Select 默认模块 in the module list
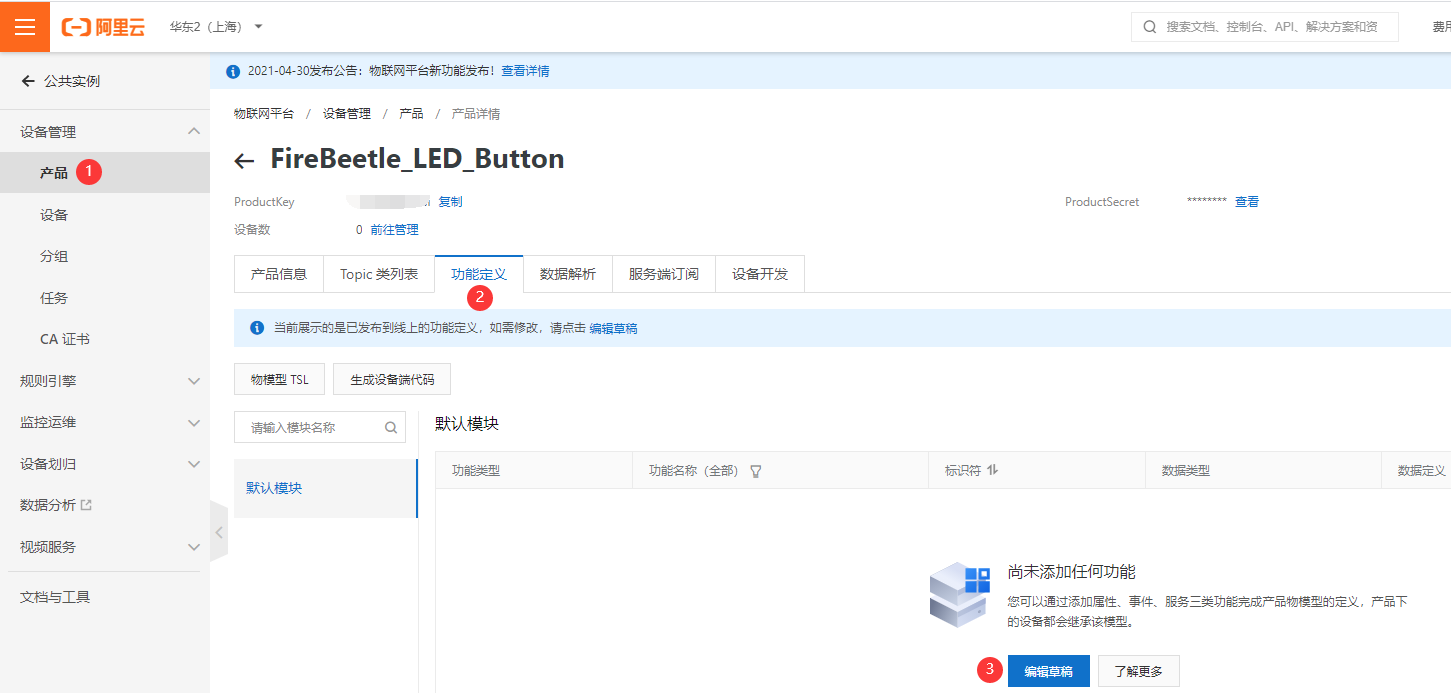1451x693 pixels. pyautogui.click(x=326, y=489)
